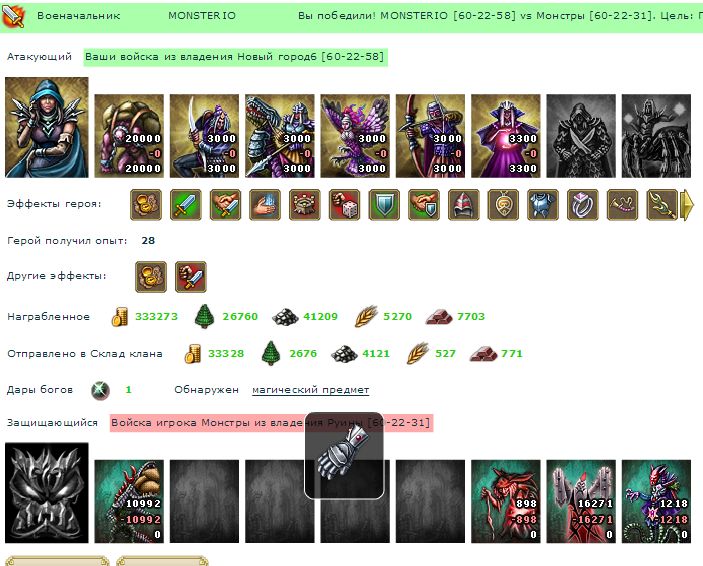
Task: Click the glowing magic hand effect icon
Action: (x=265, y=205)
